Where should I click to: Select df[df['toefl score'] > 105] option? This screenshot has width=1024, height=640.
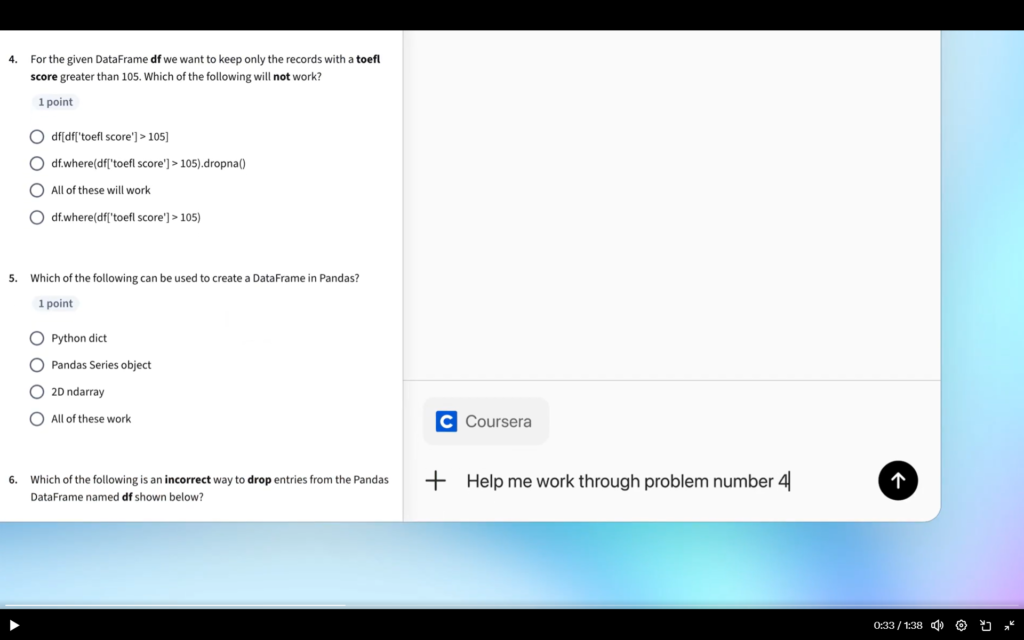37,137
